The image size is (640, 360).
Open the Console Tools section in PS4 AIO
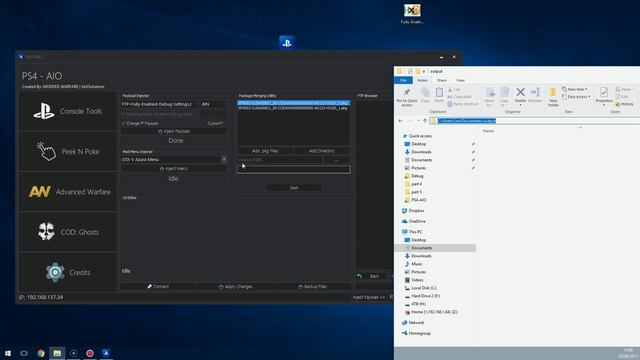(68, 111)
